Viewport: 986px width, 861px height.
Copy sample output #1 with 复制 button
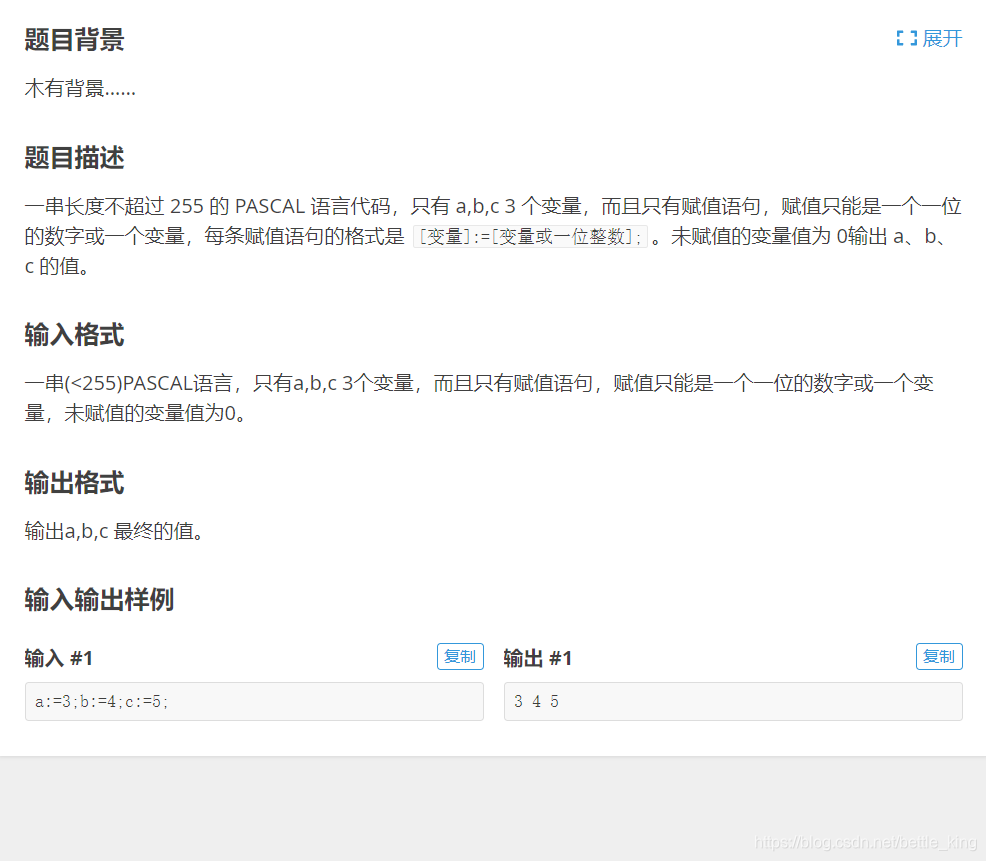pos(939,657)
